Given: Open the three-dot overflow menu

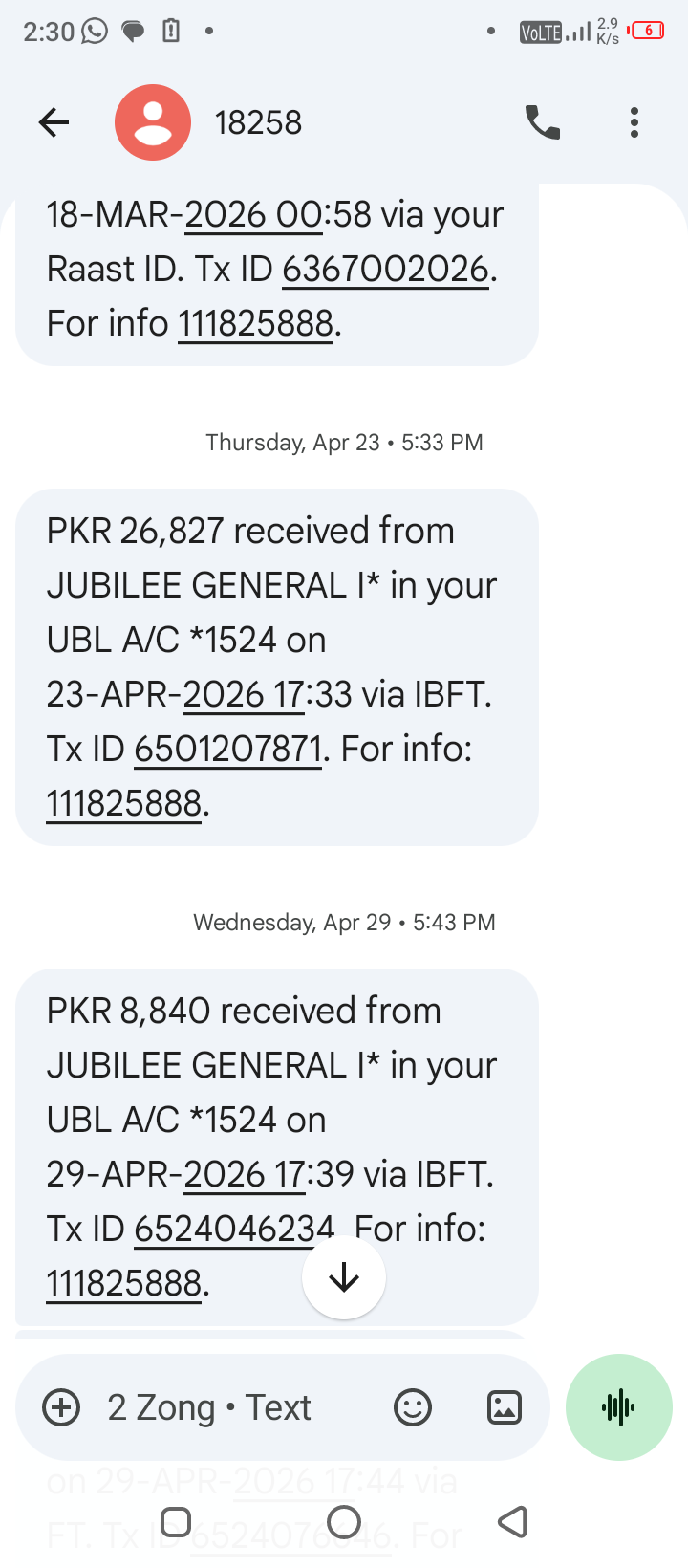Looking at the screenshot, I should tap(634, 122).
